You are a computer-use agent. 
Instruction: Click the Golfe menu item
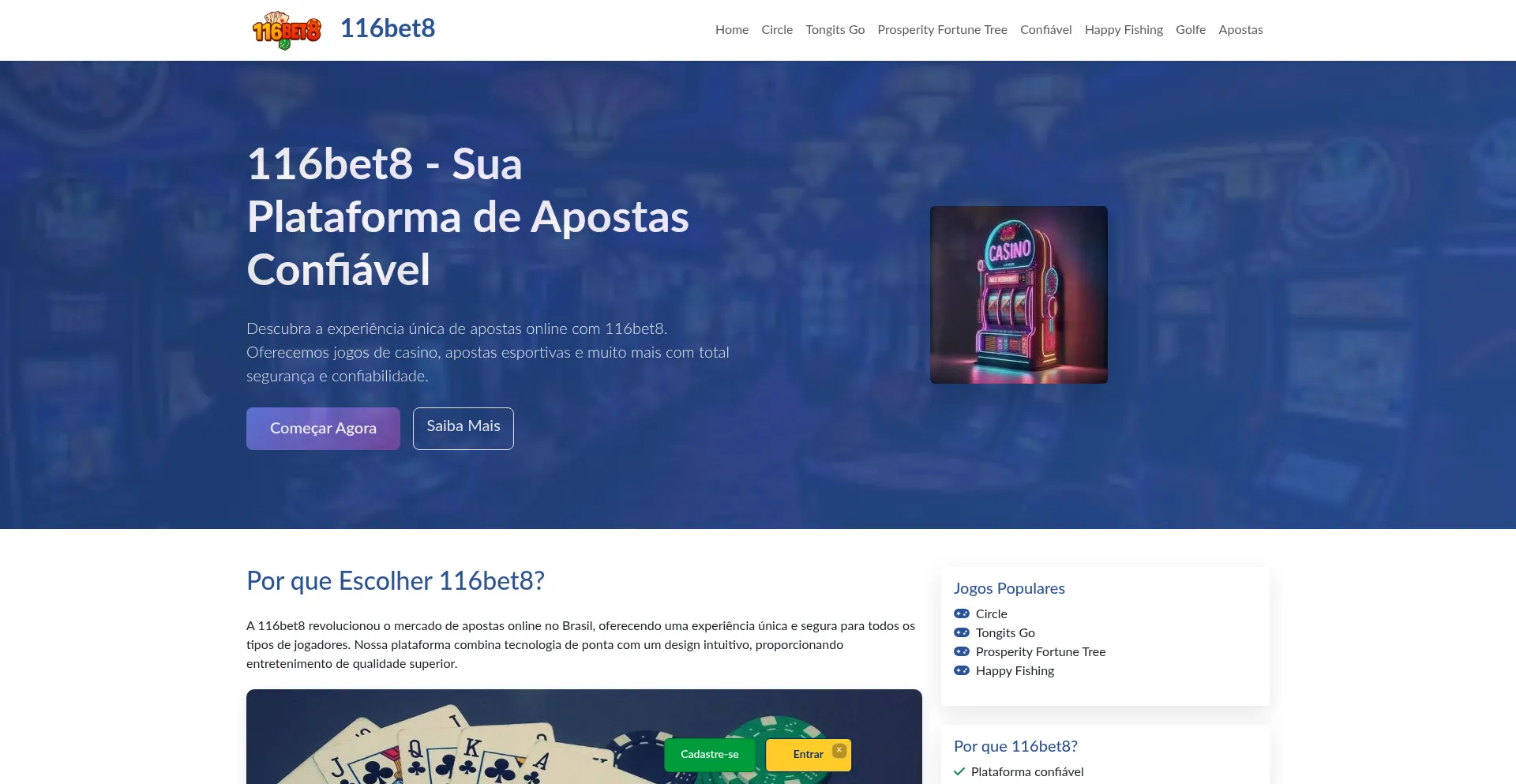(x=1191, y=30)
